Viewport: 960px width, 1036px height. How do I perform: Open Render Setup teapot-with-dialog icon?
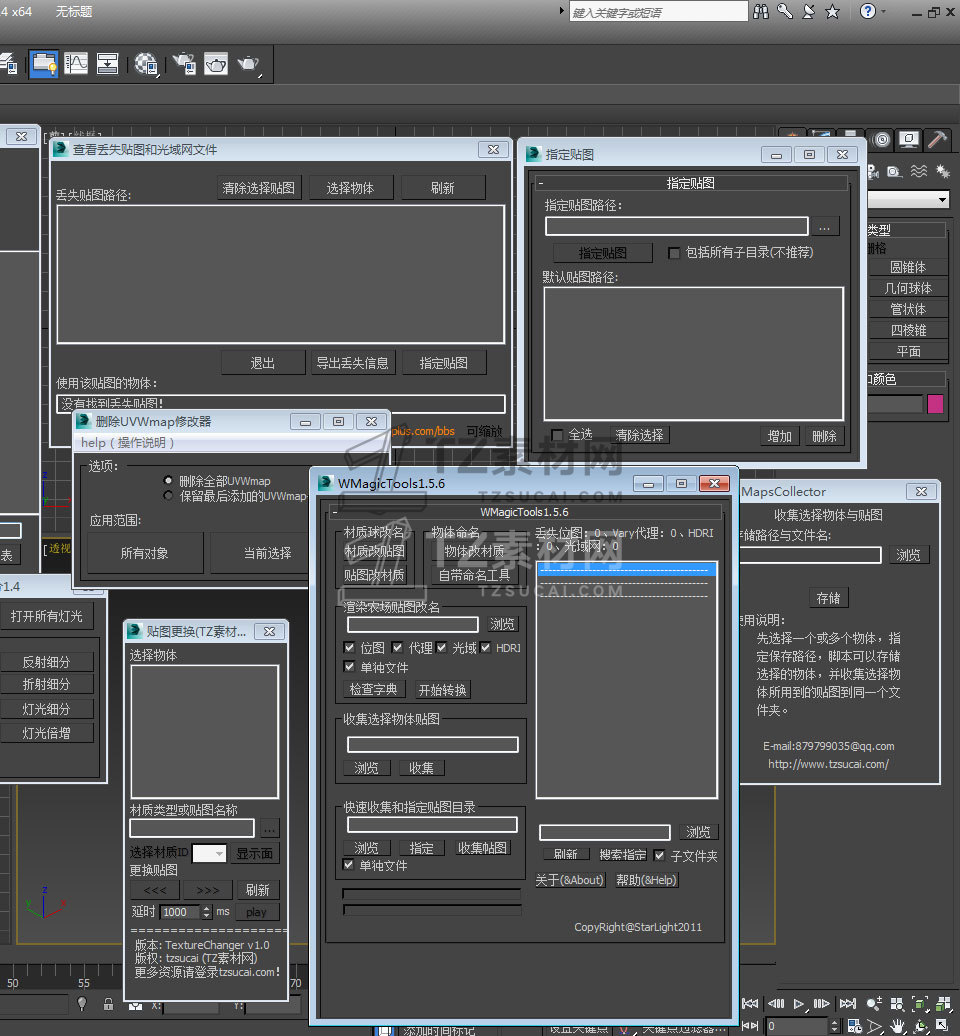184,64
